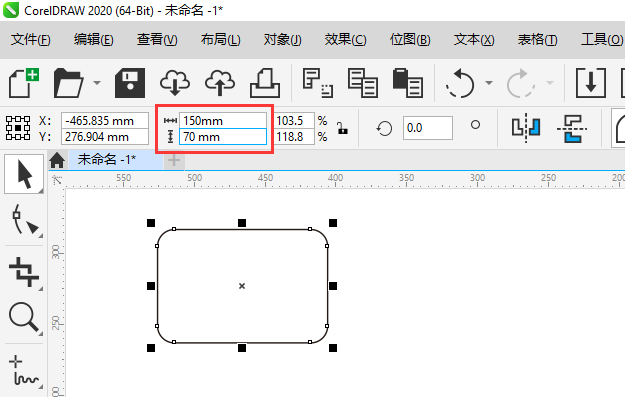Open the 文本(X) menu

pos(474,40)
